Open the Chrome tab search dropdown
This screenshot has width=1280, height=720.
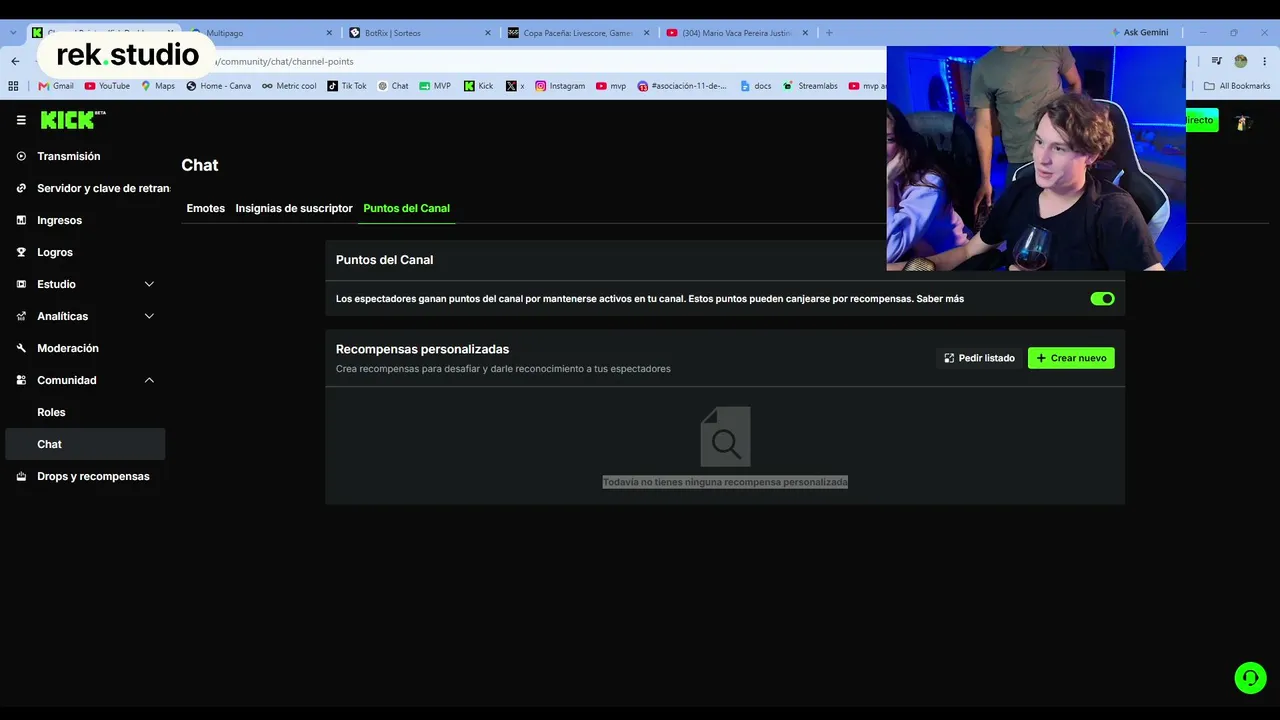click(x=13, y=33)
